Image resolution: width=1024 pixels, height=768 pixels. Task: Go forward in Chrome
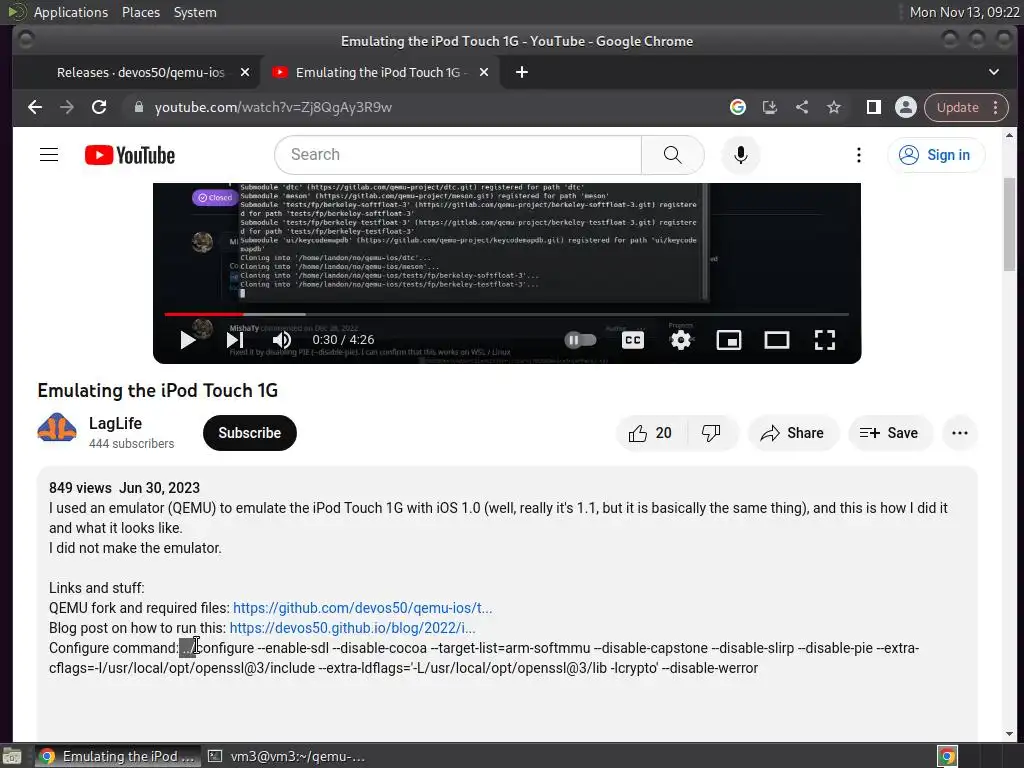coord(67,107)
